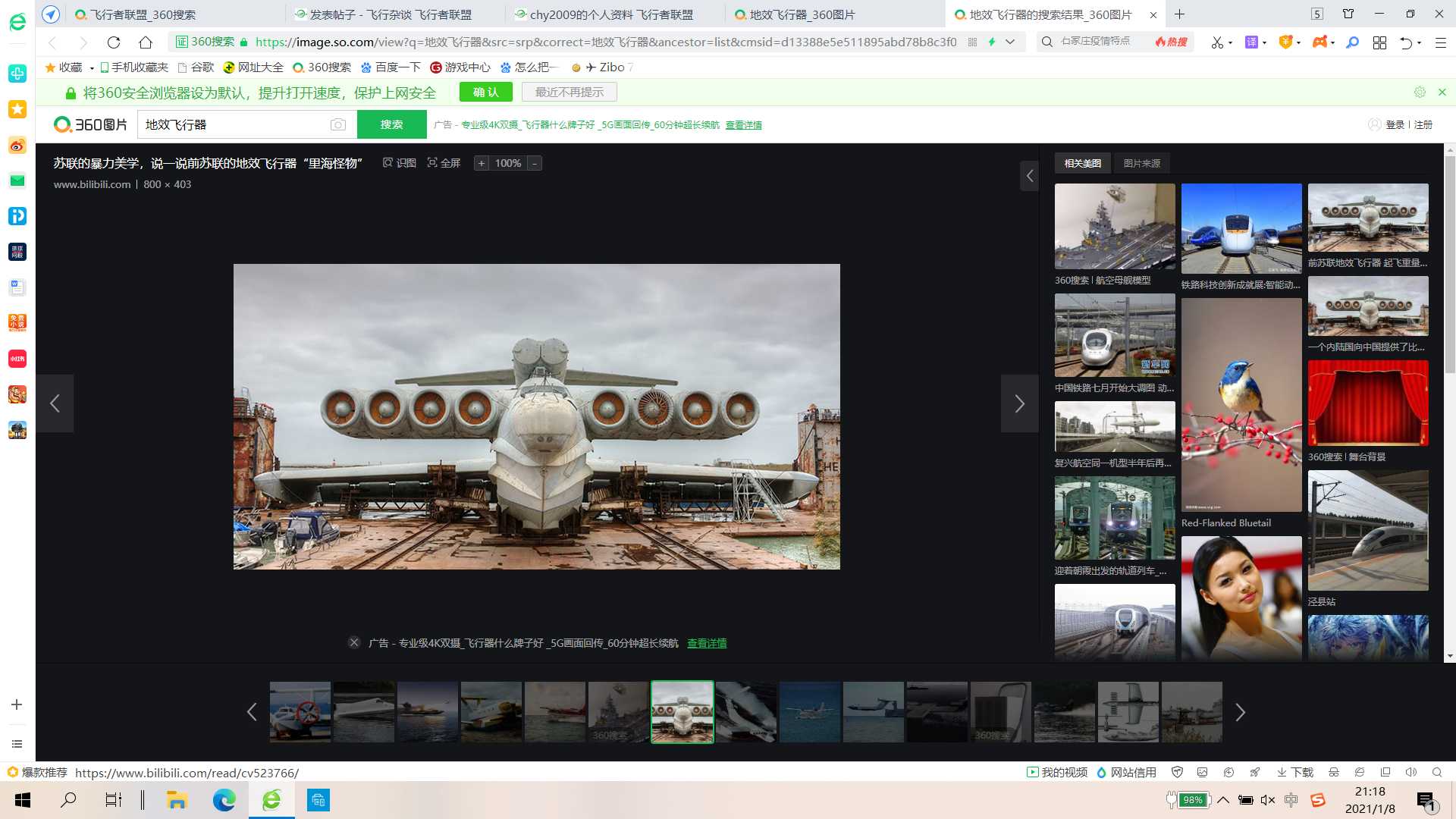
Task: Open the favorites star sidebar icon
Action: pyautogui.click(x=17, y=109)
